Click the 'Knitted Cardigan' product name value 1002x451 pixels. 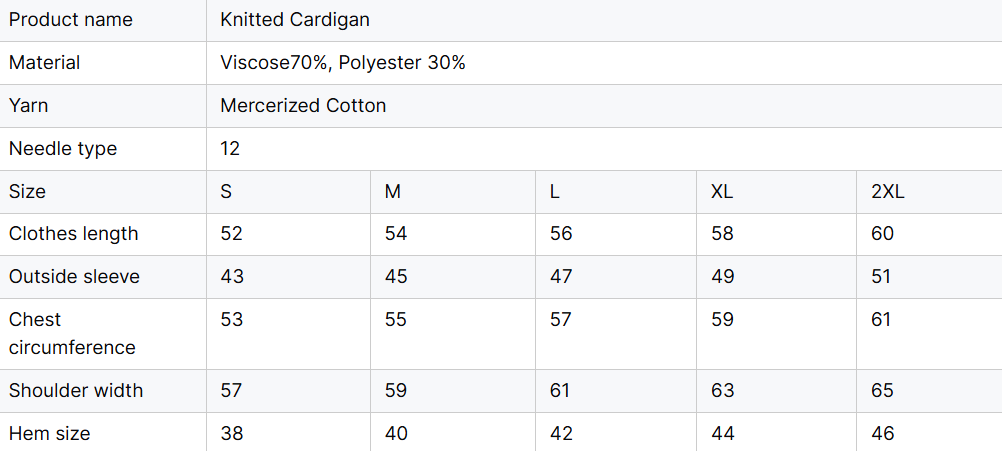coord(295,20)
